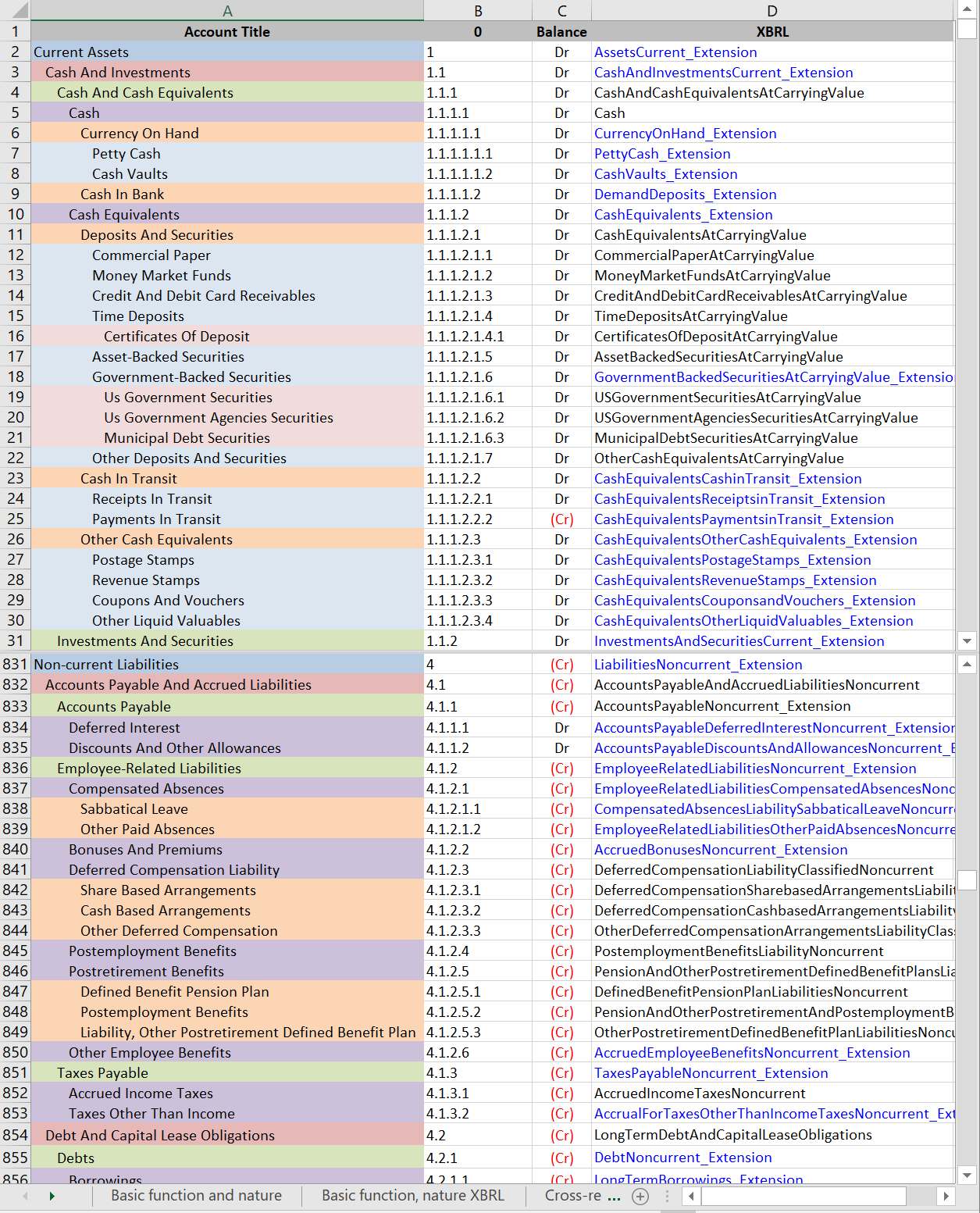980x1213 pixels.
Task: Open the Basic function, nature XBRL sheet
Action: [x=413, y=1196]
